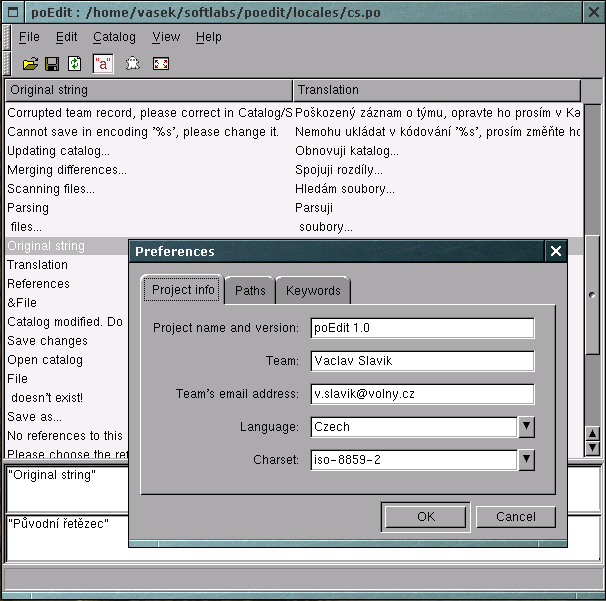Close the poEdit main window
606x601 pixels.
[594, 12]
